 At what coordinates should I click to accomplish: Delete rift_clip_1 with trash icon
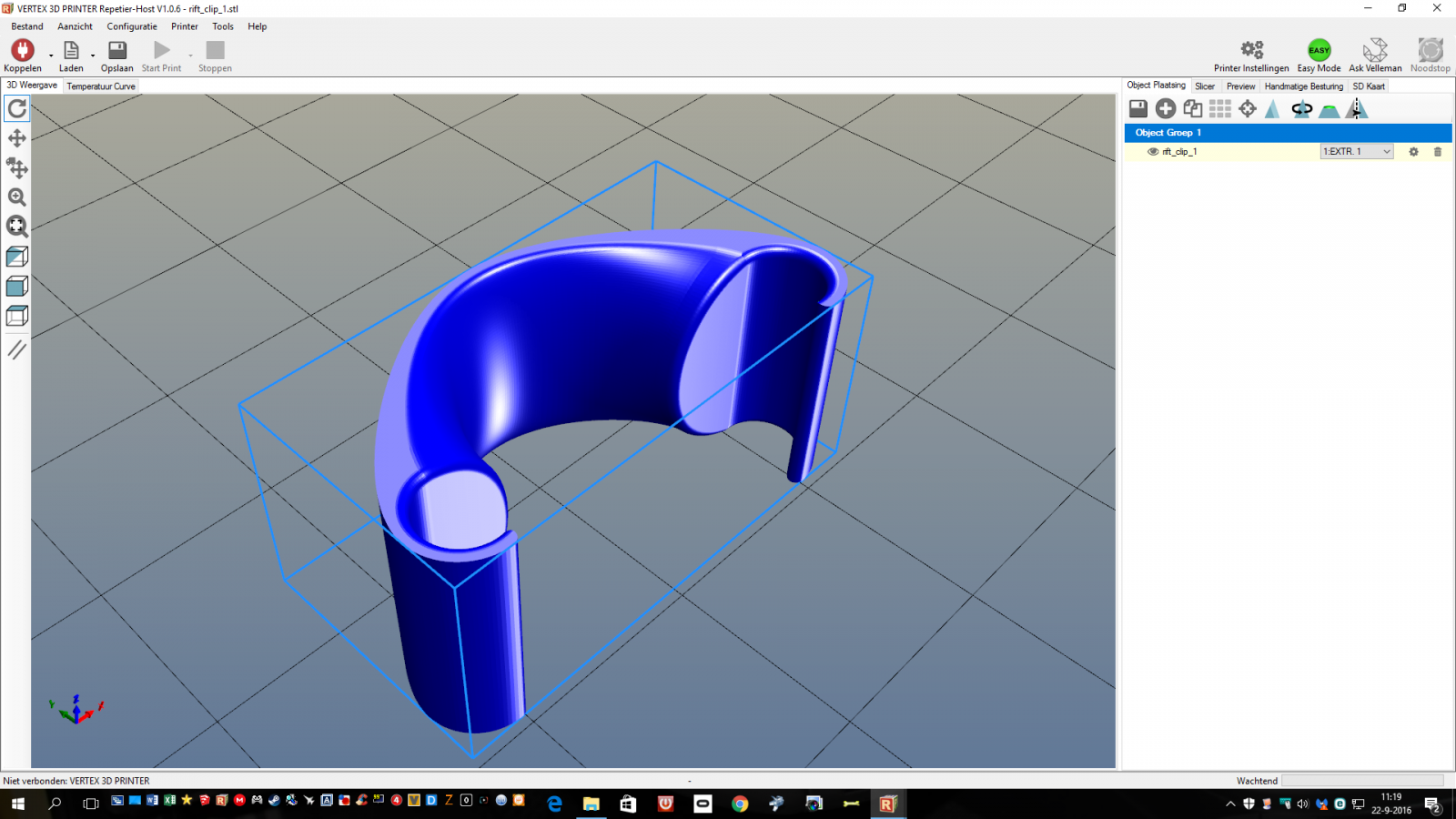(1438, 152)
